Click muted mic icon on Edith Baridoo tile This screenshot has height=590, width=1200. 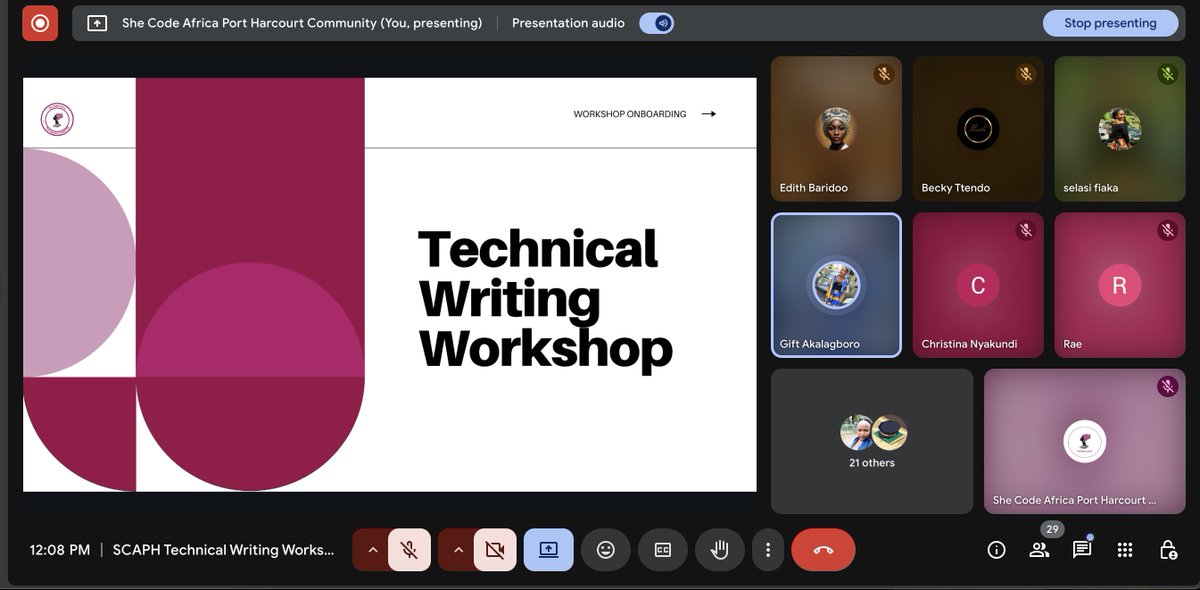pyautogui.click(x=883, y=74)
